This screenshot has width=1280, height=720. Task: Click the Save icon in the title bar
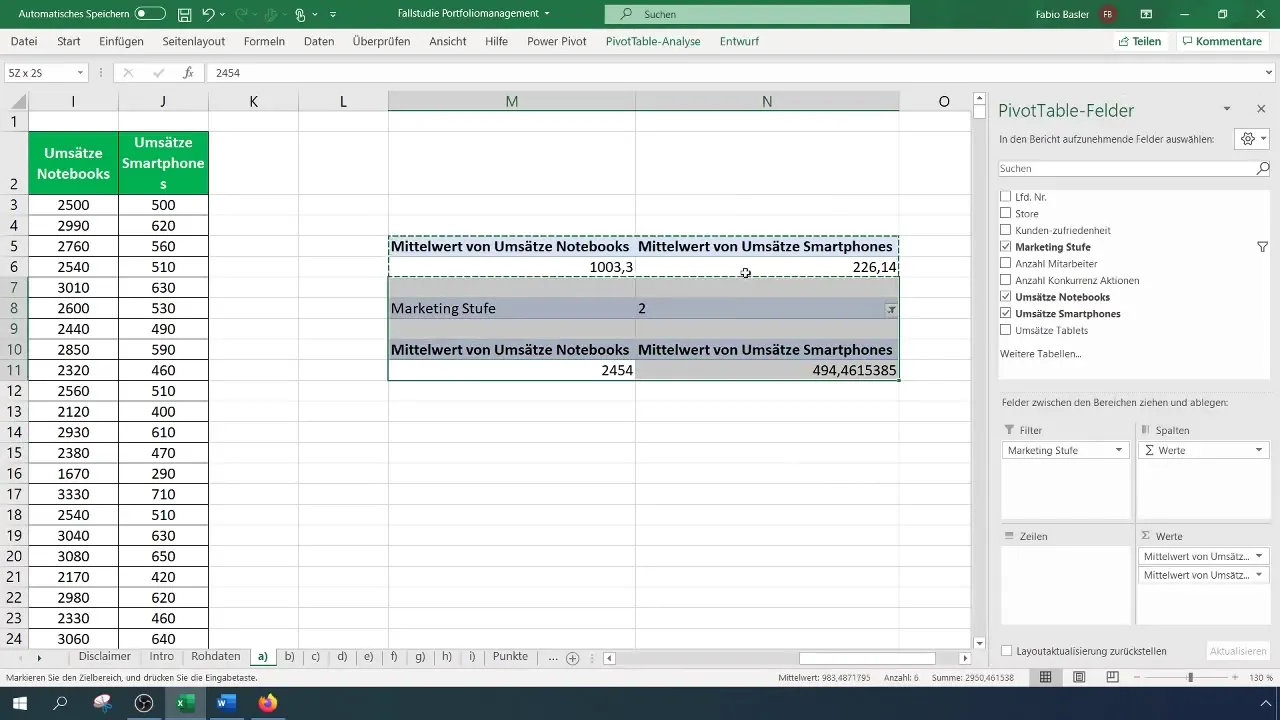[185, 15]
